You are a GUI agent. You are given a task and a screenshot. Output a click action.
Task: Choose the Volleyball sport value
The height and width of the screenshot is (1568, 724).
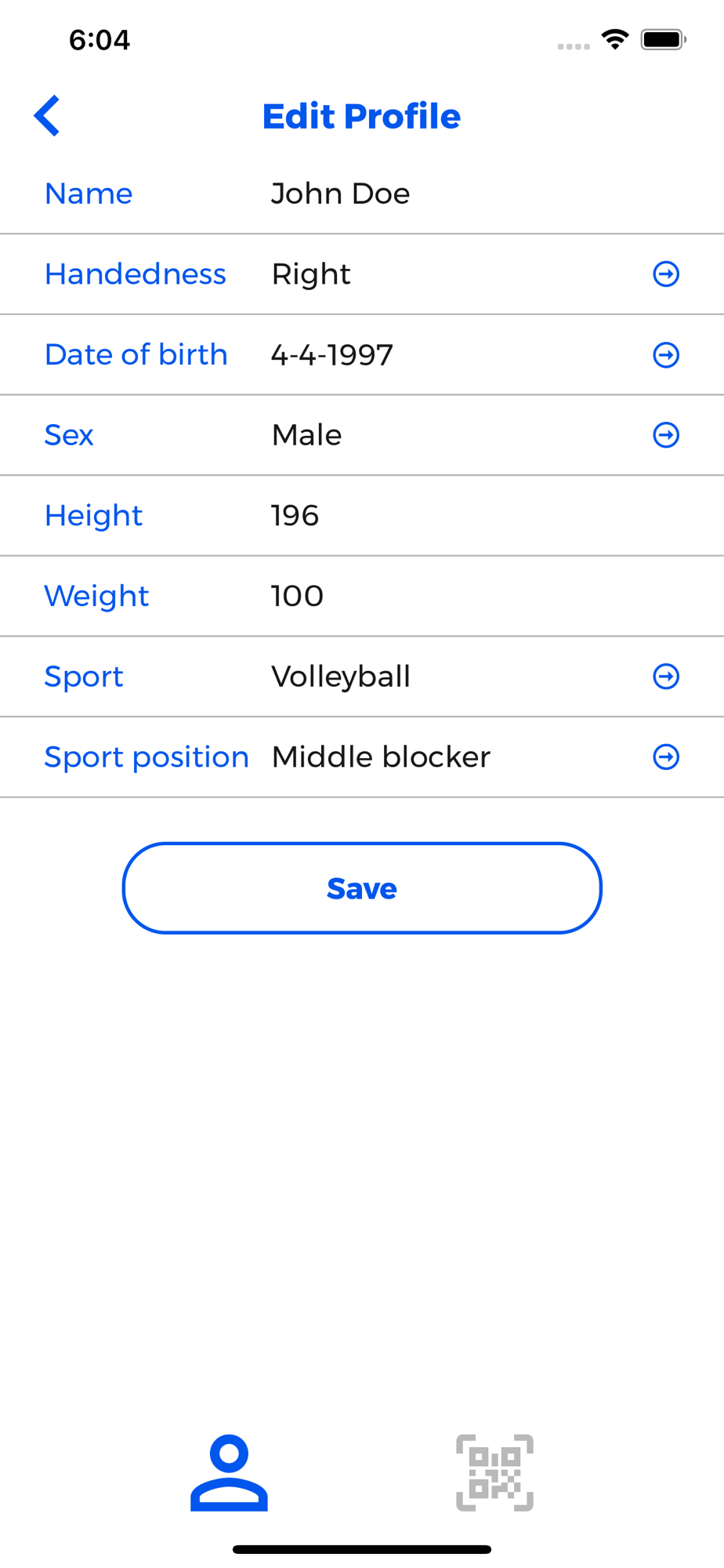pos(341,677)
